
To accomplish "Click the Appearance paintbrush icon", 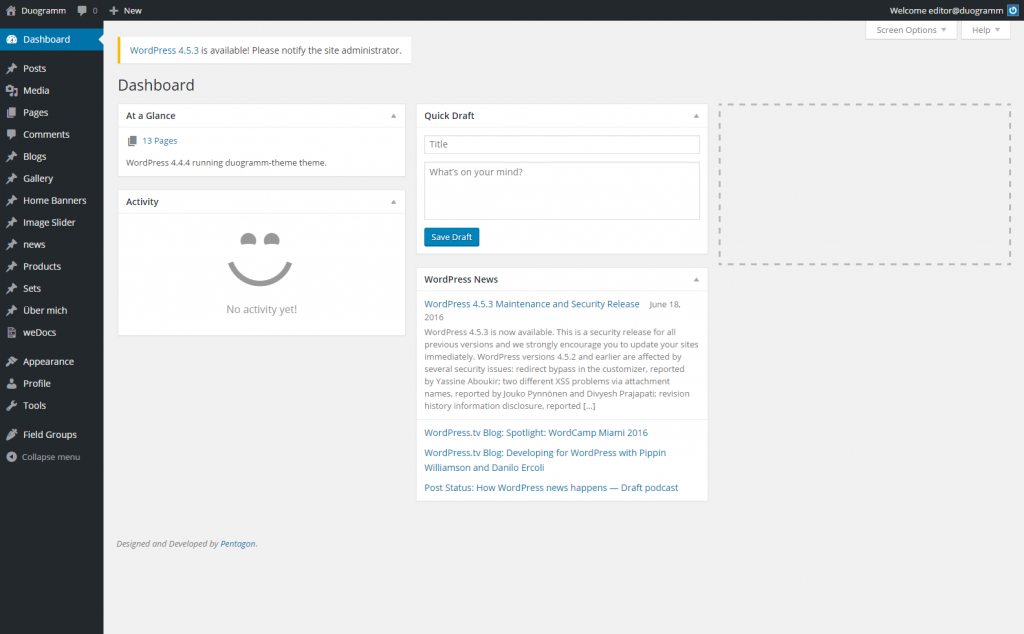I will point(11,362).
